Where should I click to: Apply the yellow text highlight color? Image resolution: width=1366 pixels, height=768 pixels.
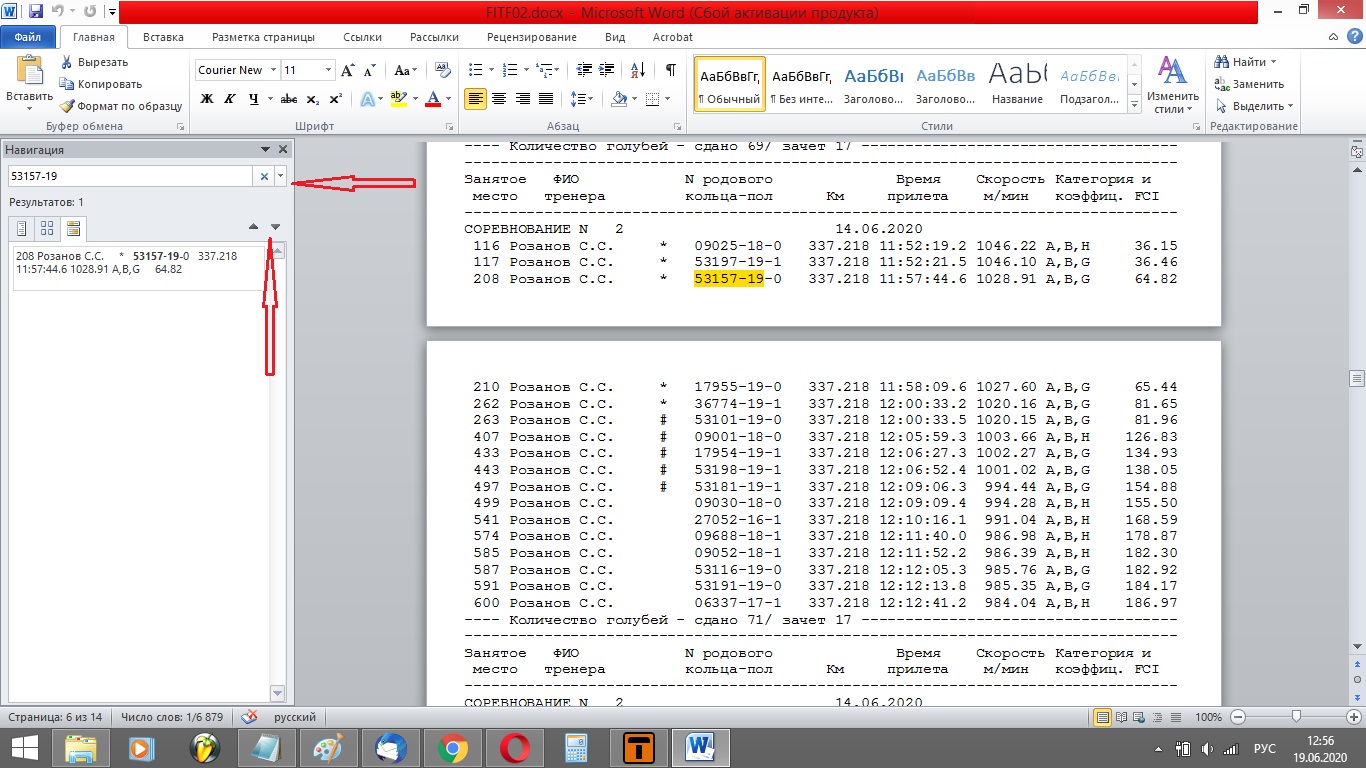[x=399, y=99]
